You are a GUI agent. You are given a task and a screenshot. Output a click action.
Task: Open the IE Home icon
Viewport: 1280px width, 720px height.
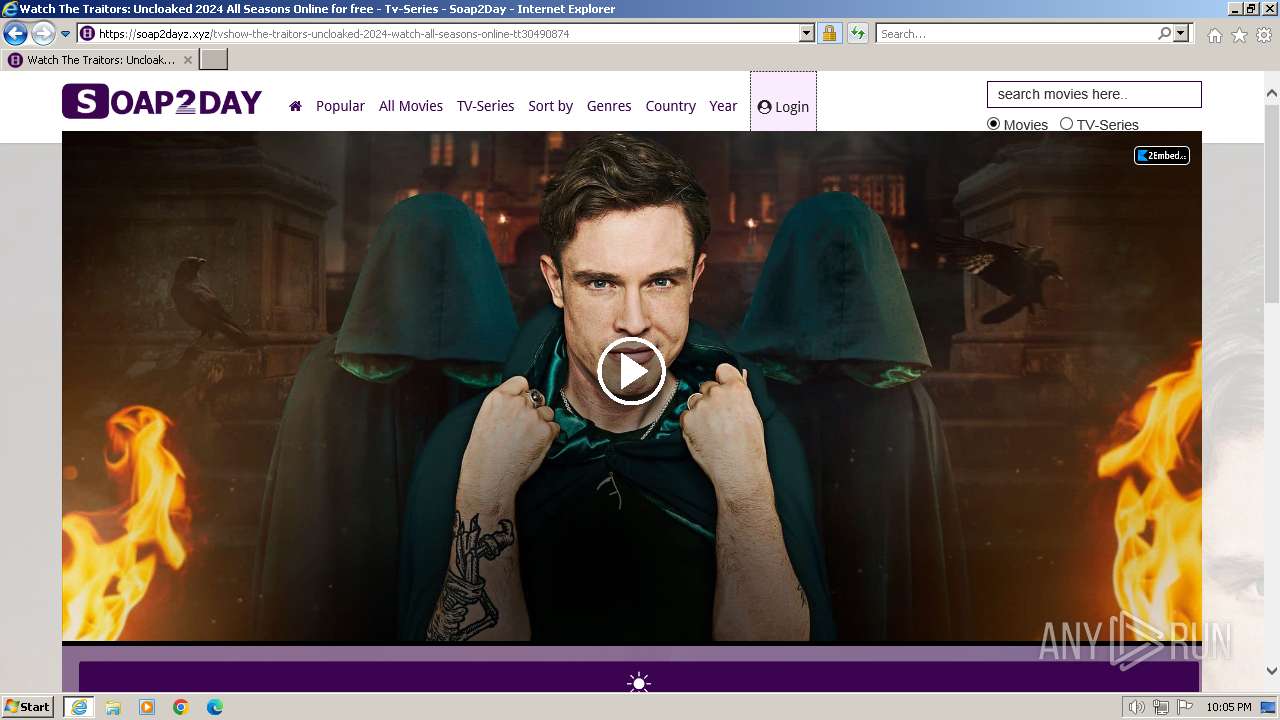[x=1214, y=35]
